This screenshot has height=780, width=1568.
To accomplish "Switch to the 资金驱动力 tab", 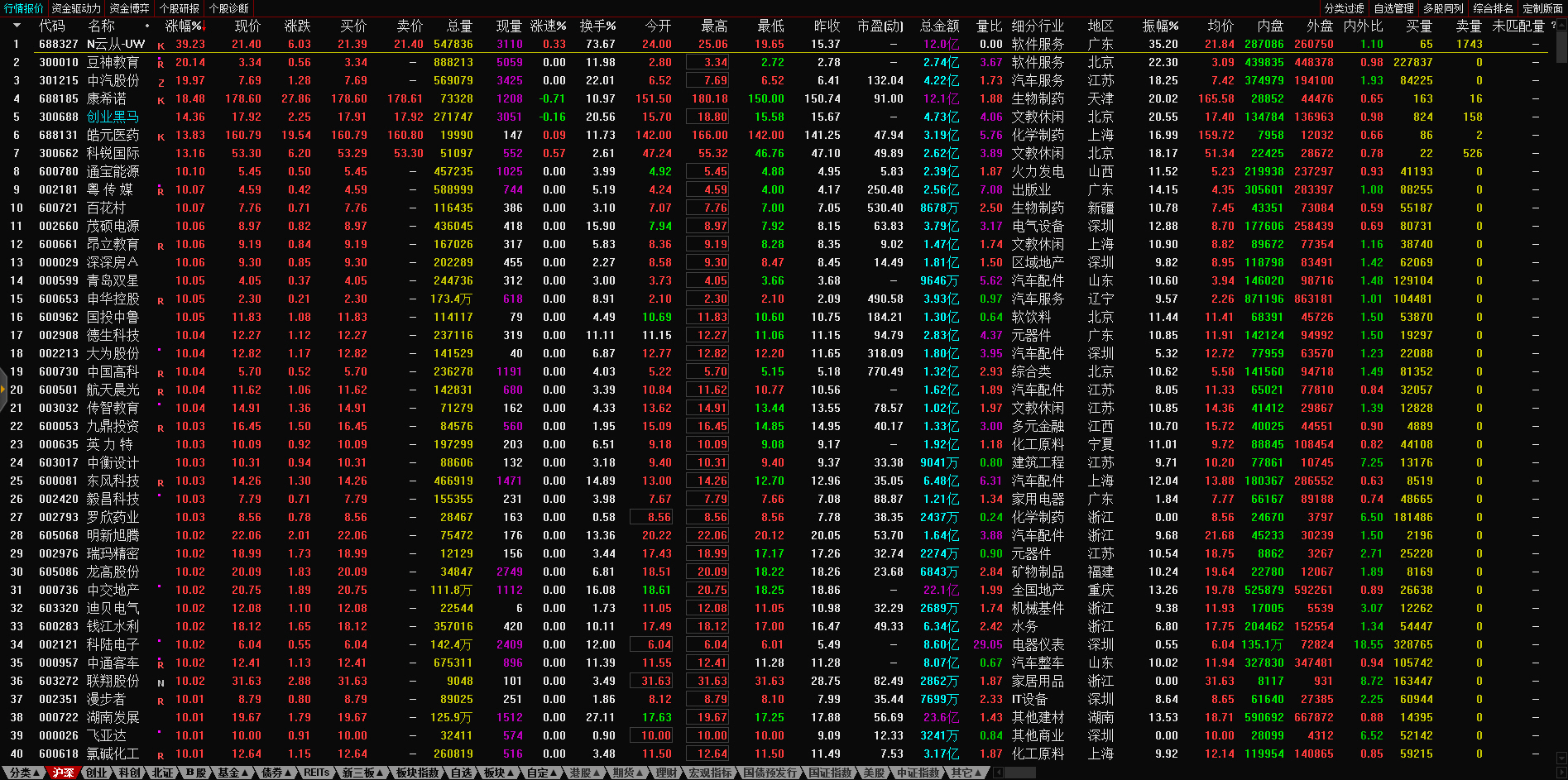I will (76, 8).
